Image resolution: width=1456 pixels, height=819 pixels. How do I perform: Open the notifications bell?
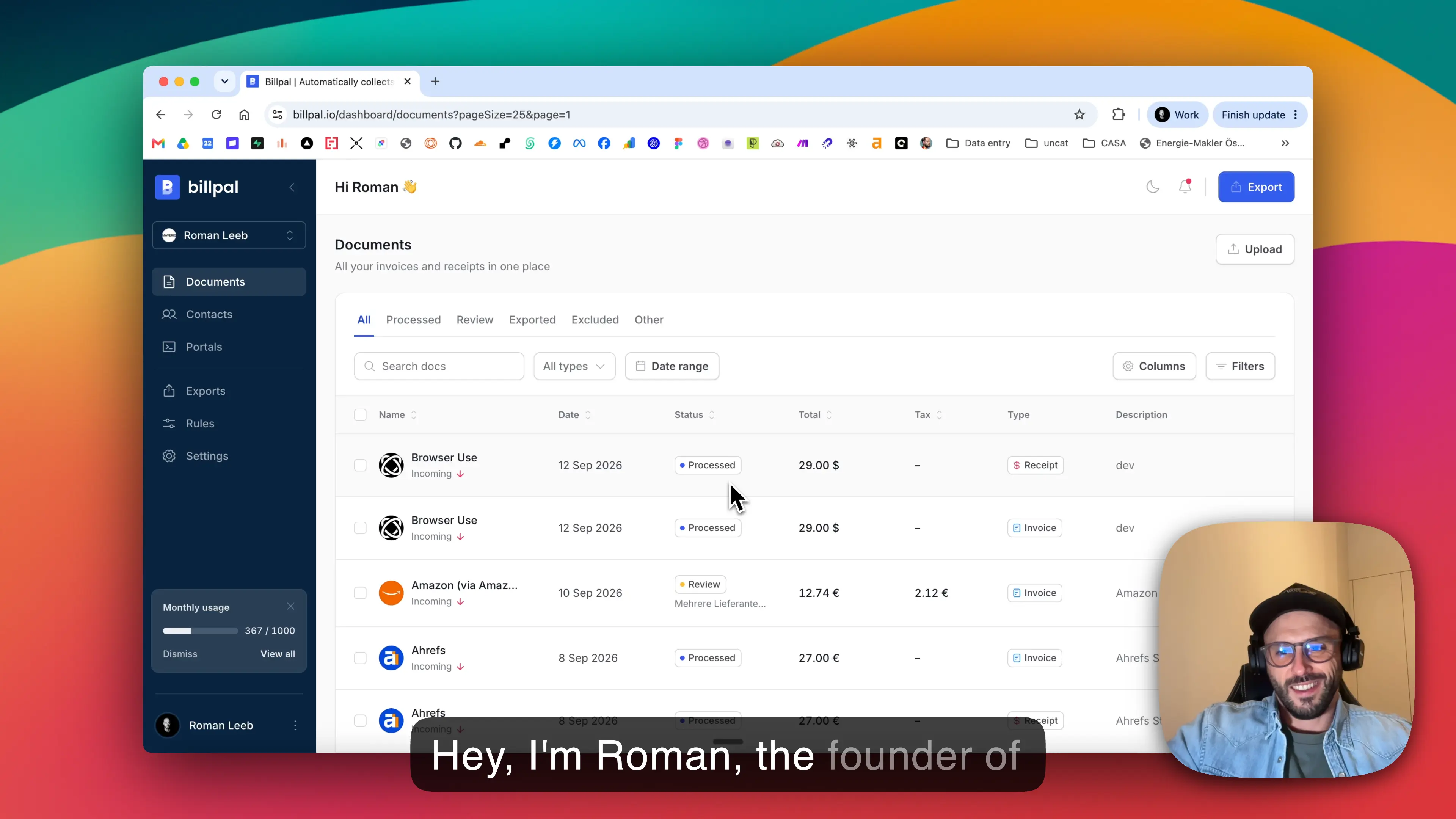[1185, 187]
